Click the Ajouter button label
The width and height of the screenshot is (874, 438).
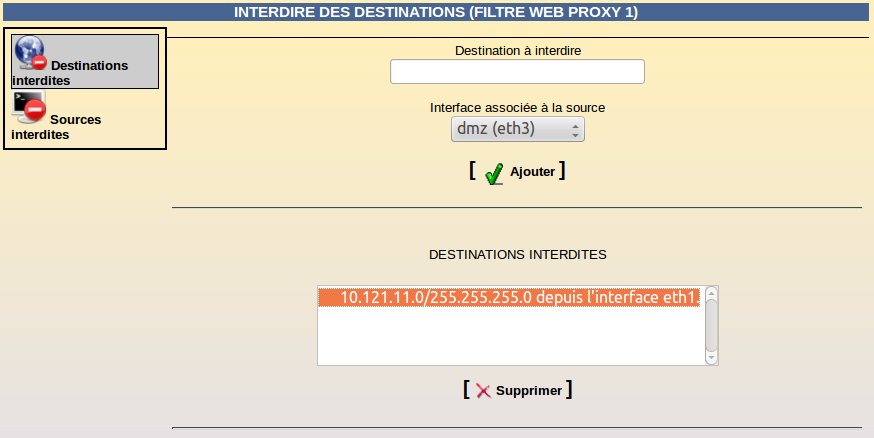tap(532, 172)
